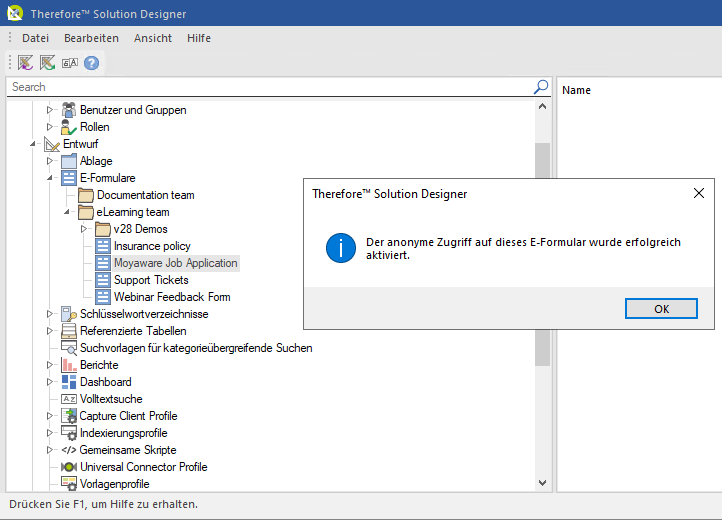Expand the v28 Demos folder
Screen dimensions: 722x520
click(x=83, y=229)
